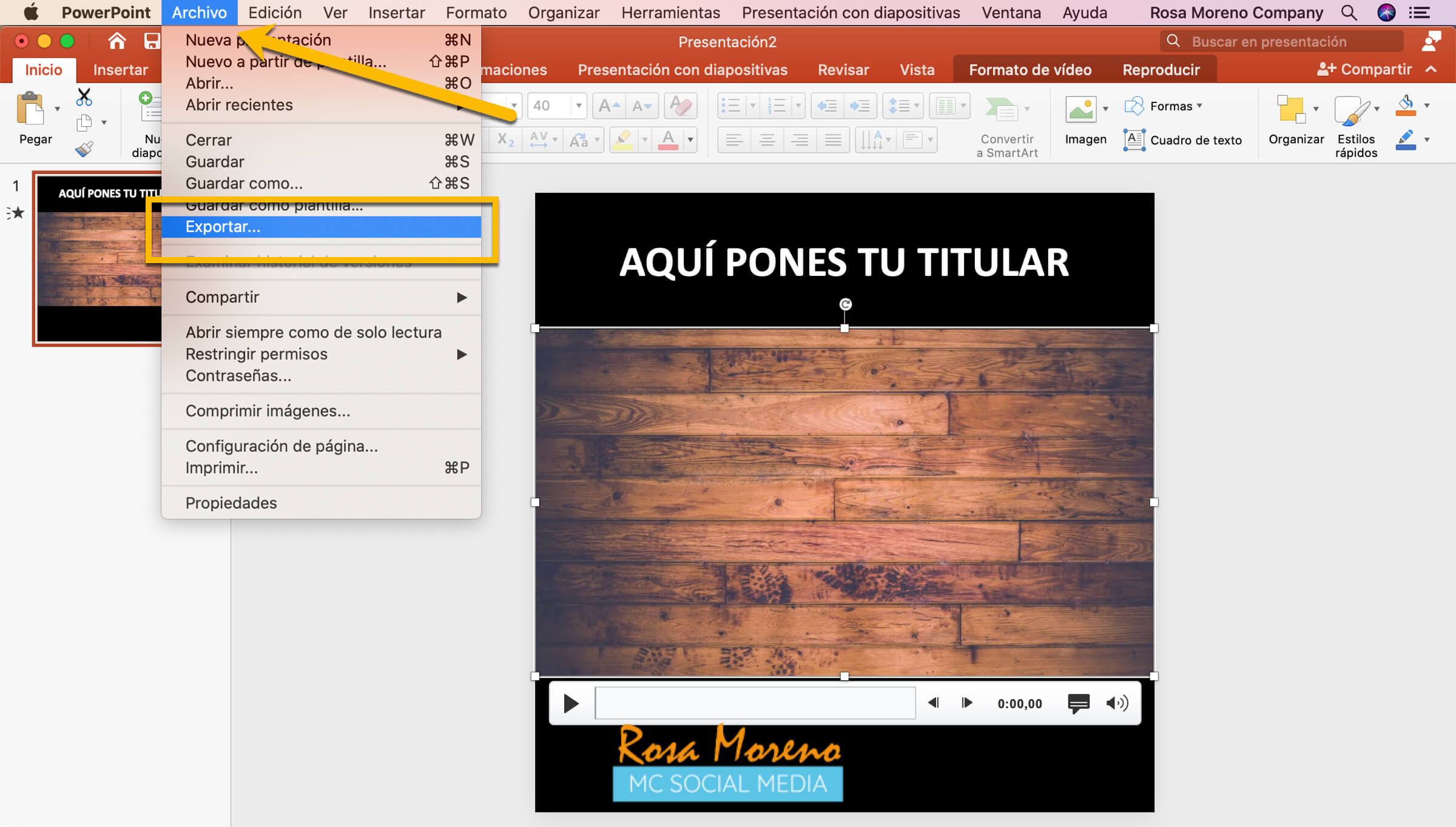Click the Format Painter brush icon
1456x827 pixels.
(x=84, y=149)
